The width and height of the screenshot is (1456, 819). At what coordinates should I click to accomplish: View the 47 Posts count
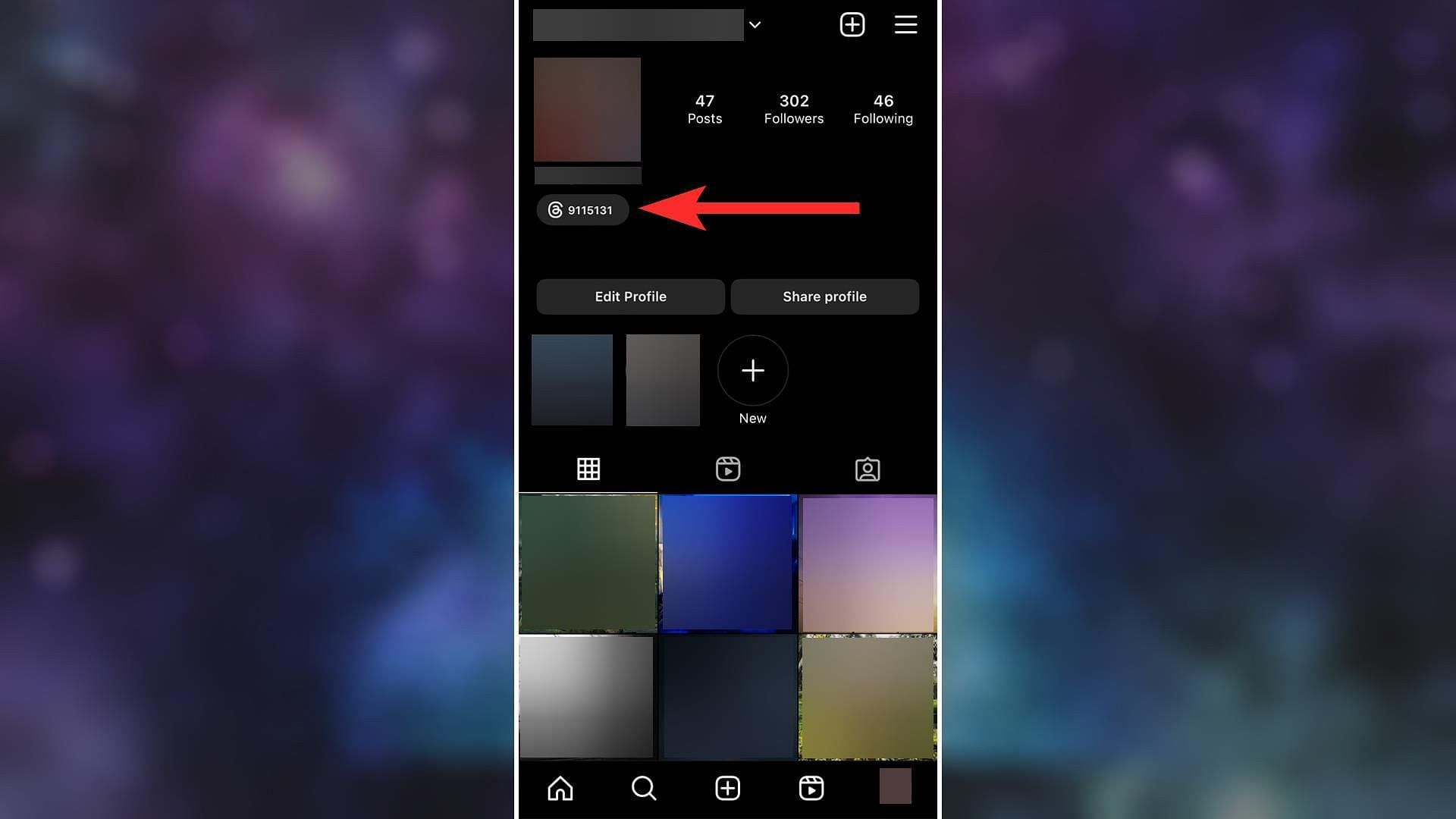point(705,108)
